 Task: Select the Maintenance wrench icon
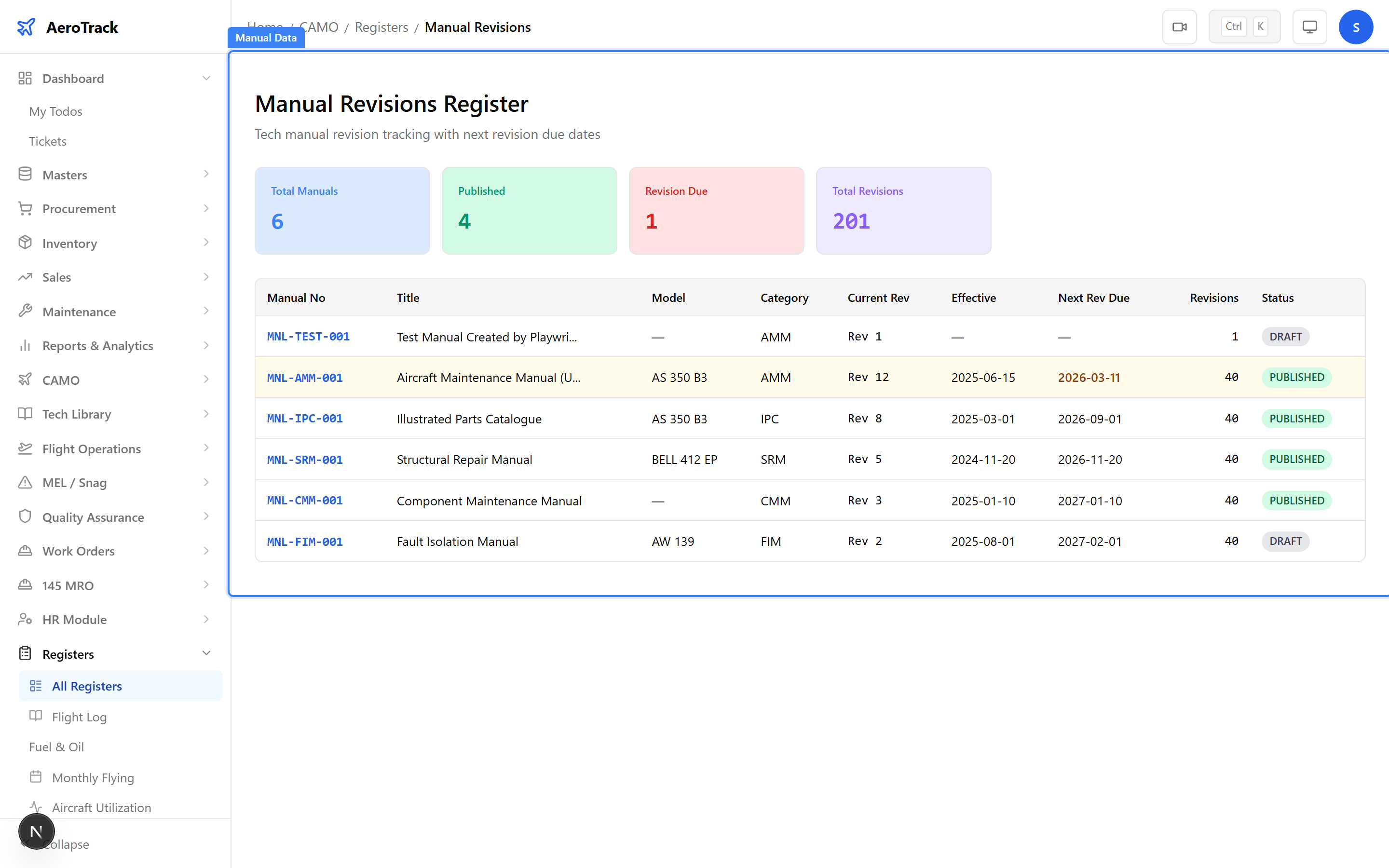click(25, 311)
